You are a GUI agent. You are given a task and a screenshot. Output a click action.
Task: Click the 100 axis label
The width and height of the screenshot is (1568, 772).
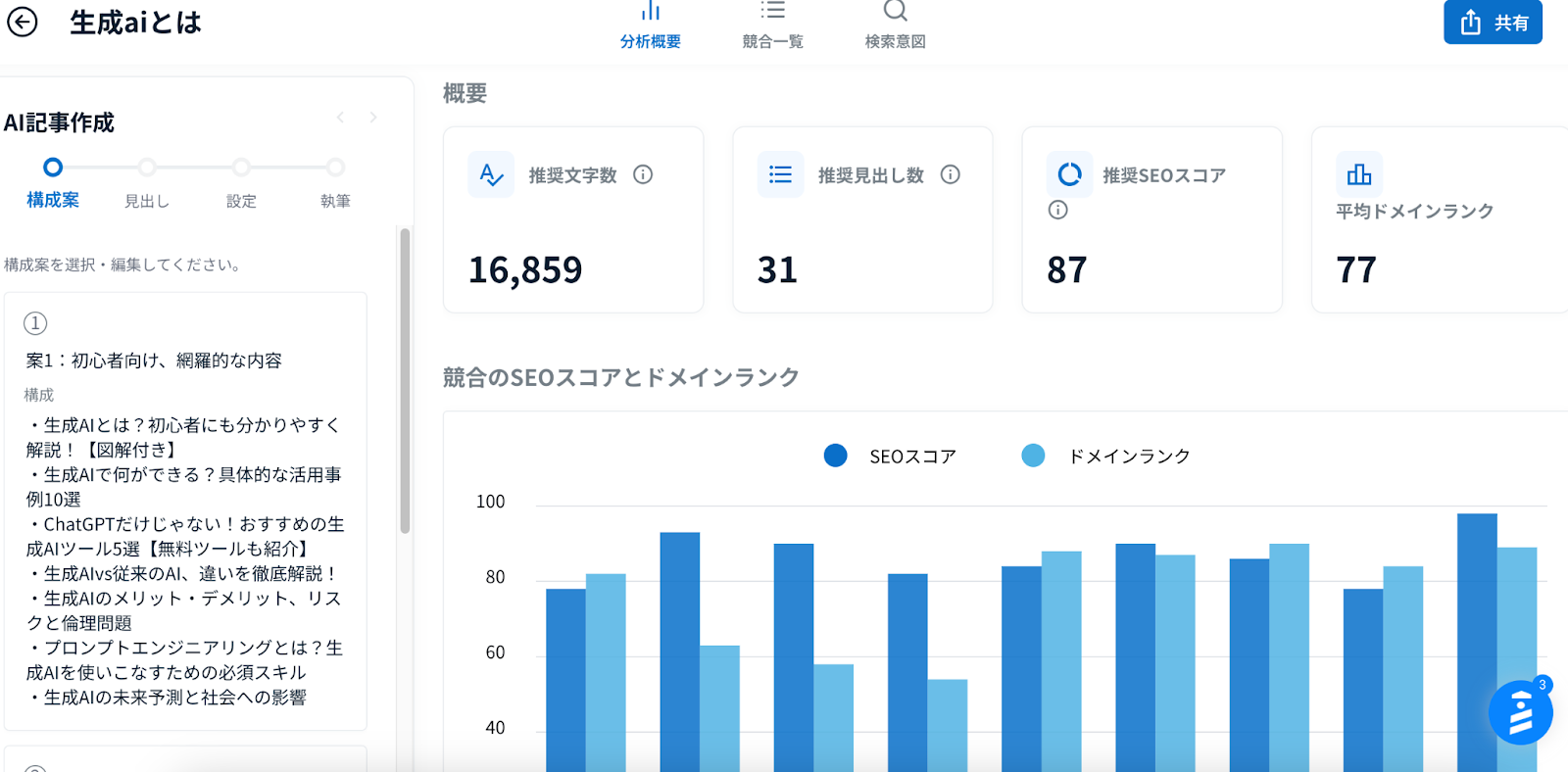[490, 502]
